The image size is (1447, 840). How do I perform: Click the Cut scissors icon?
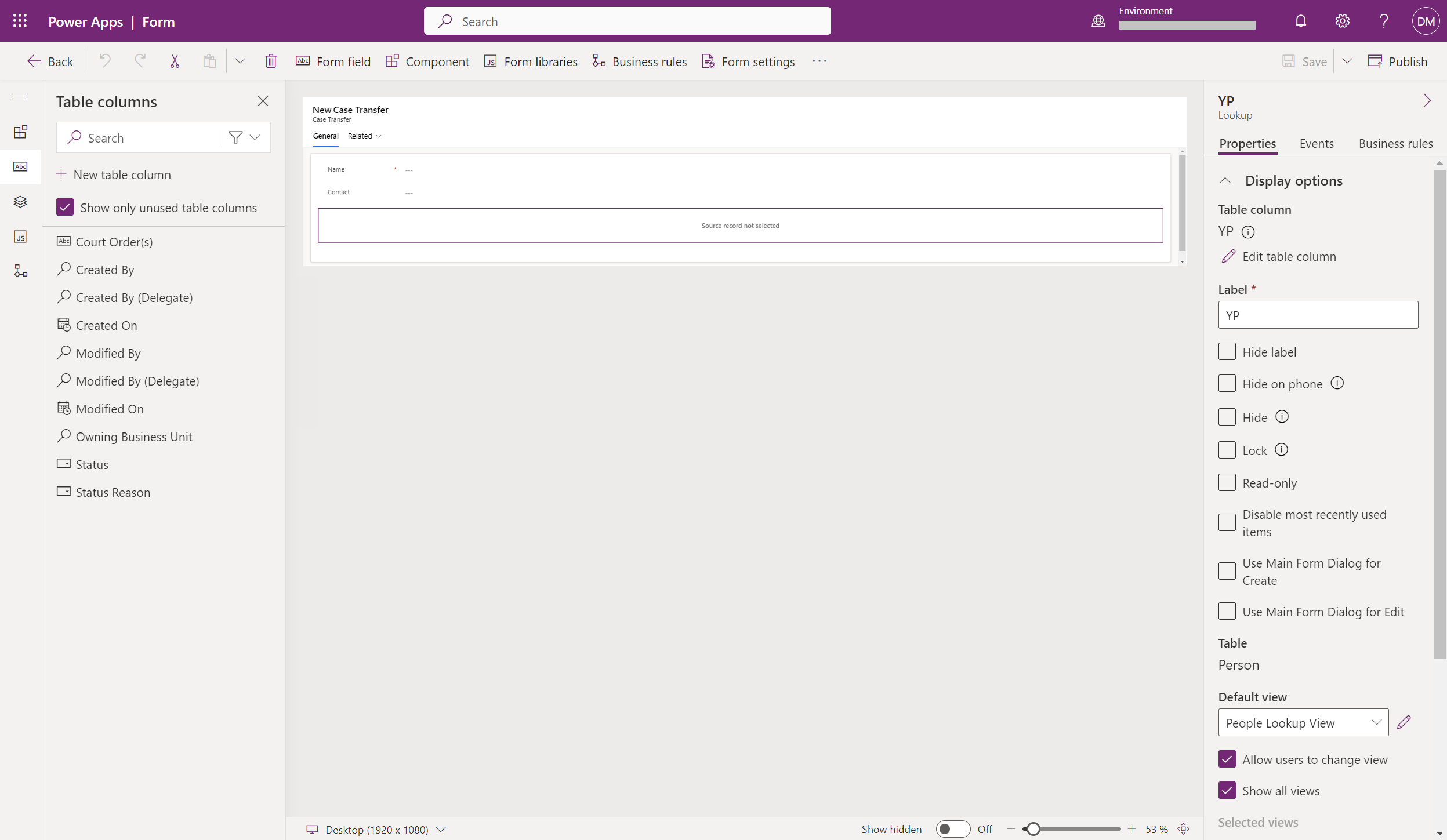[175, 61]
